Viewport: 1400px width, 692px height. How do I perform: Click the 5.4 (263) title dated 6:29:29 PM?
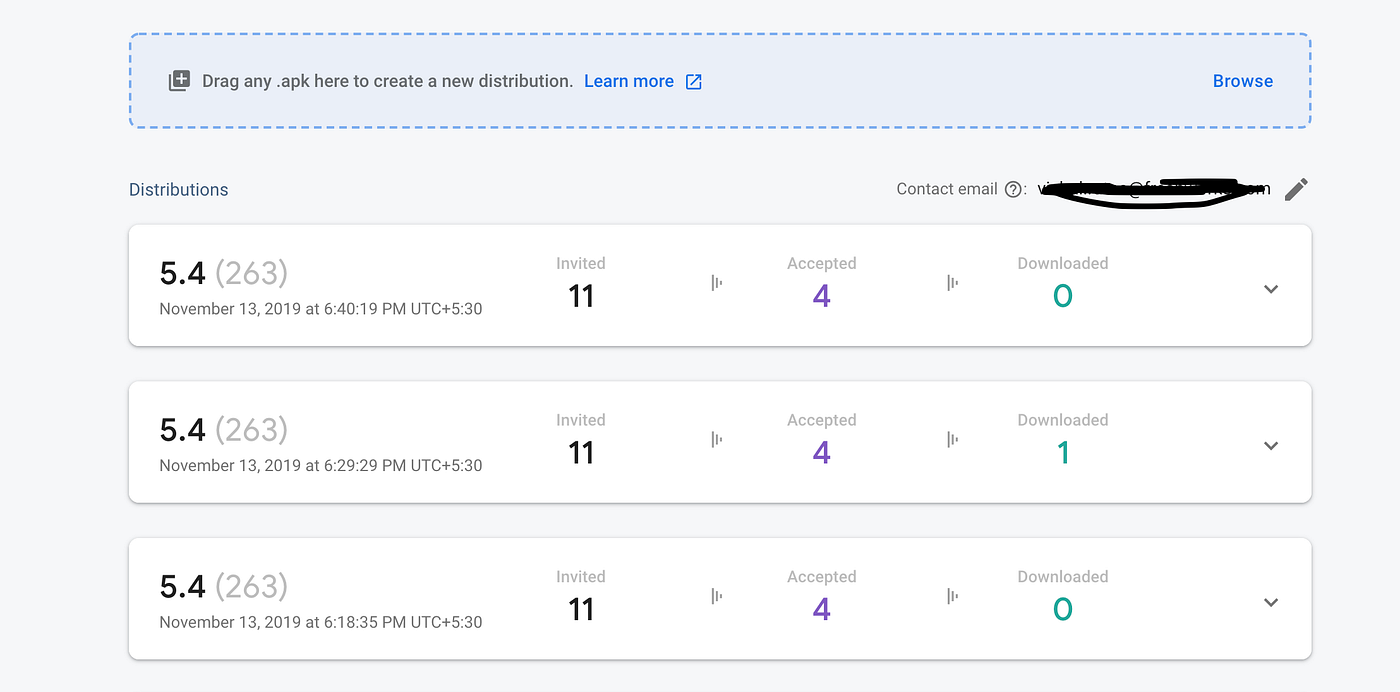pos(224,429)
